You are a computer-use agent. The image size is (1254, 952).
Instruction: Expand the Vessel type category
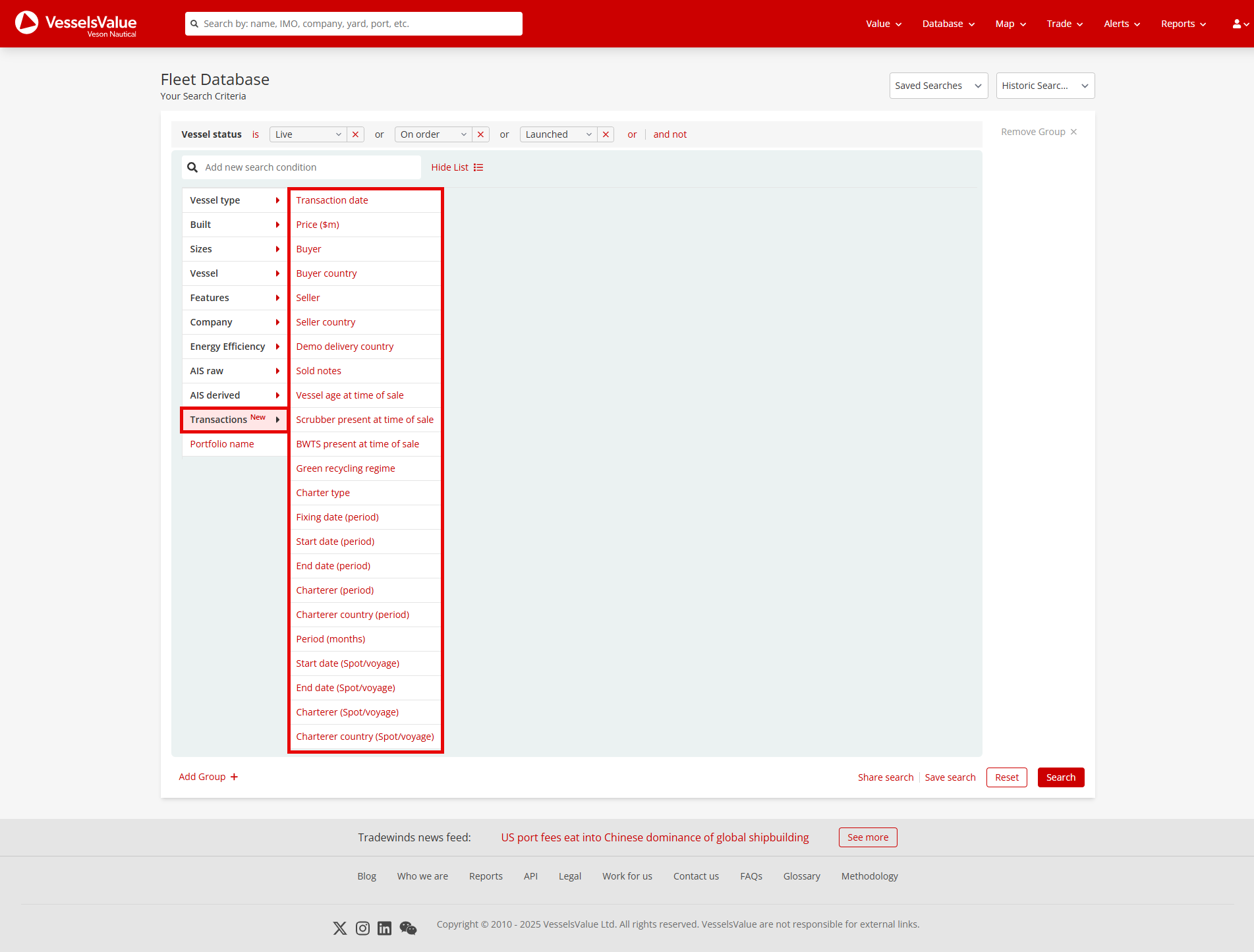click(x=234, y=200)
